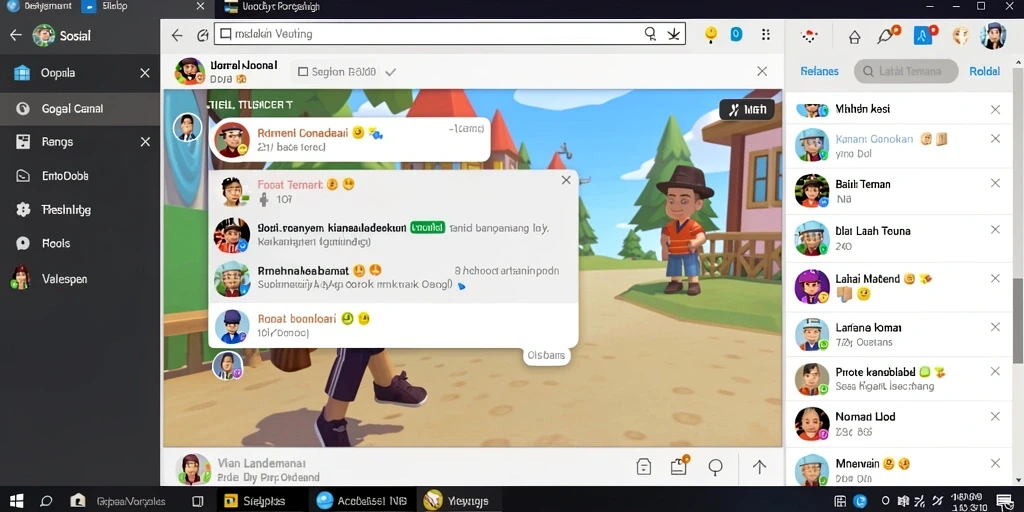Focus the mslakin Veuting address field

(x=449, y=34)
